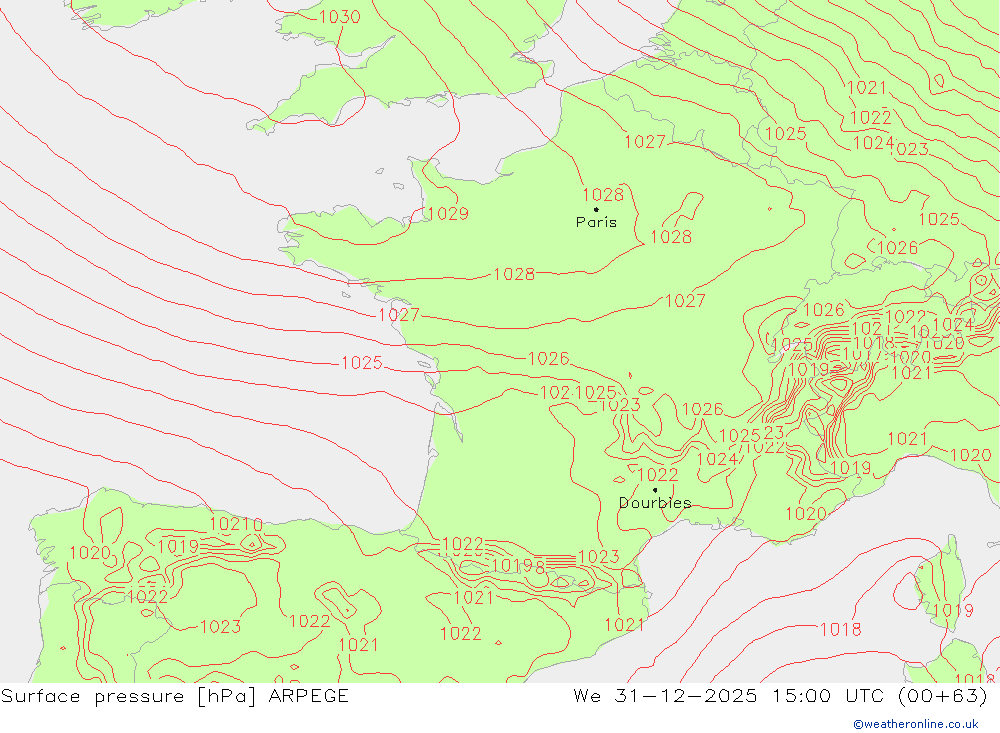Click the 1029 isobar label near Brittany
The height and width of the screenshot is (733, 1000).
pos(448,214)
